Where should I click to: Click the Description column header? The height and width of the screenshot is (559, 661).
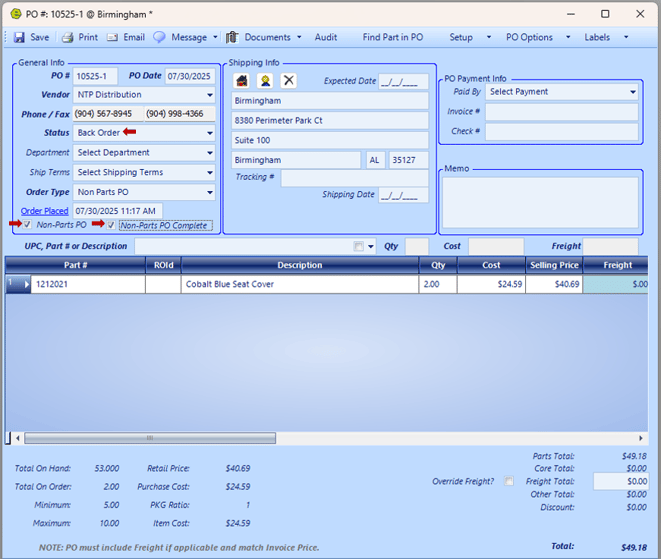point(300,265)
